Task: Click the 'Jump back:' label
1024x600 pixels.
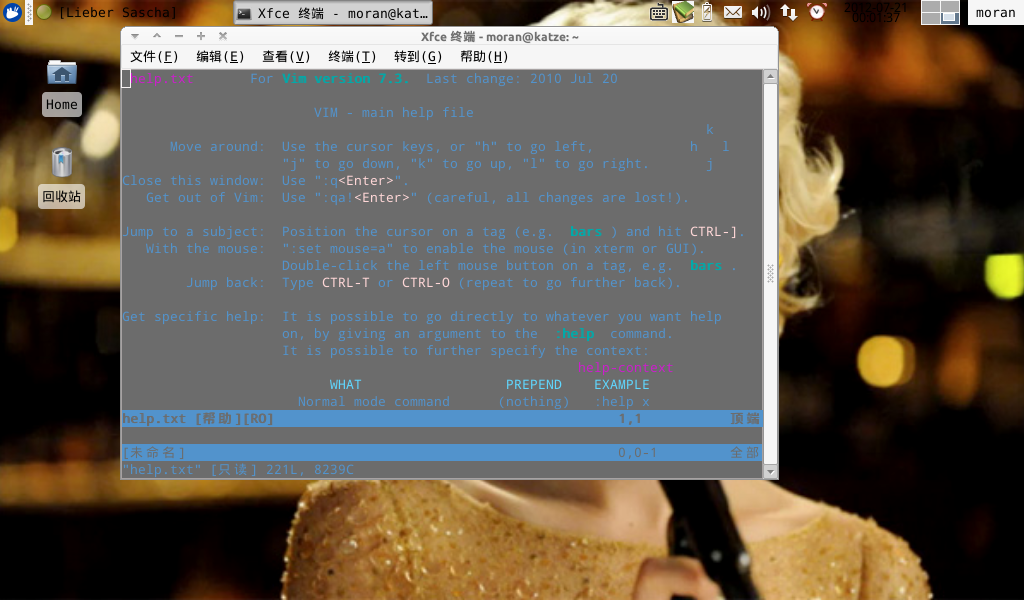Action: 226,283
